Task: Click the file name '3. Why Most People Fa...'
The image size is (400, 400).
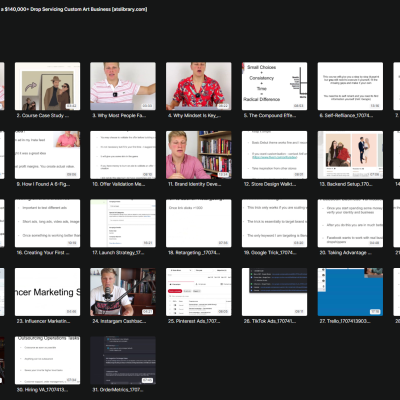Action: pos(119,116)
